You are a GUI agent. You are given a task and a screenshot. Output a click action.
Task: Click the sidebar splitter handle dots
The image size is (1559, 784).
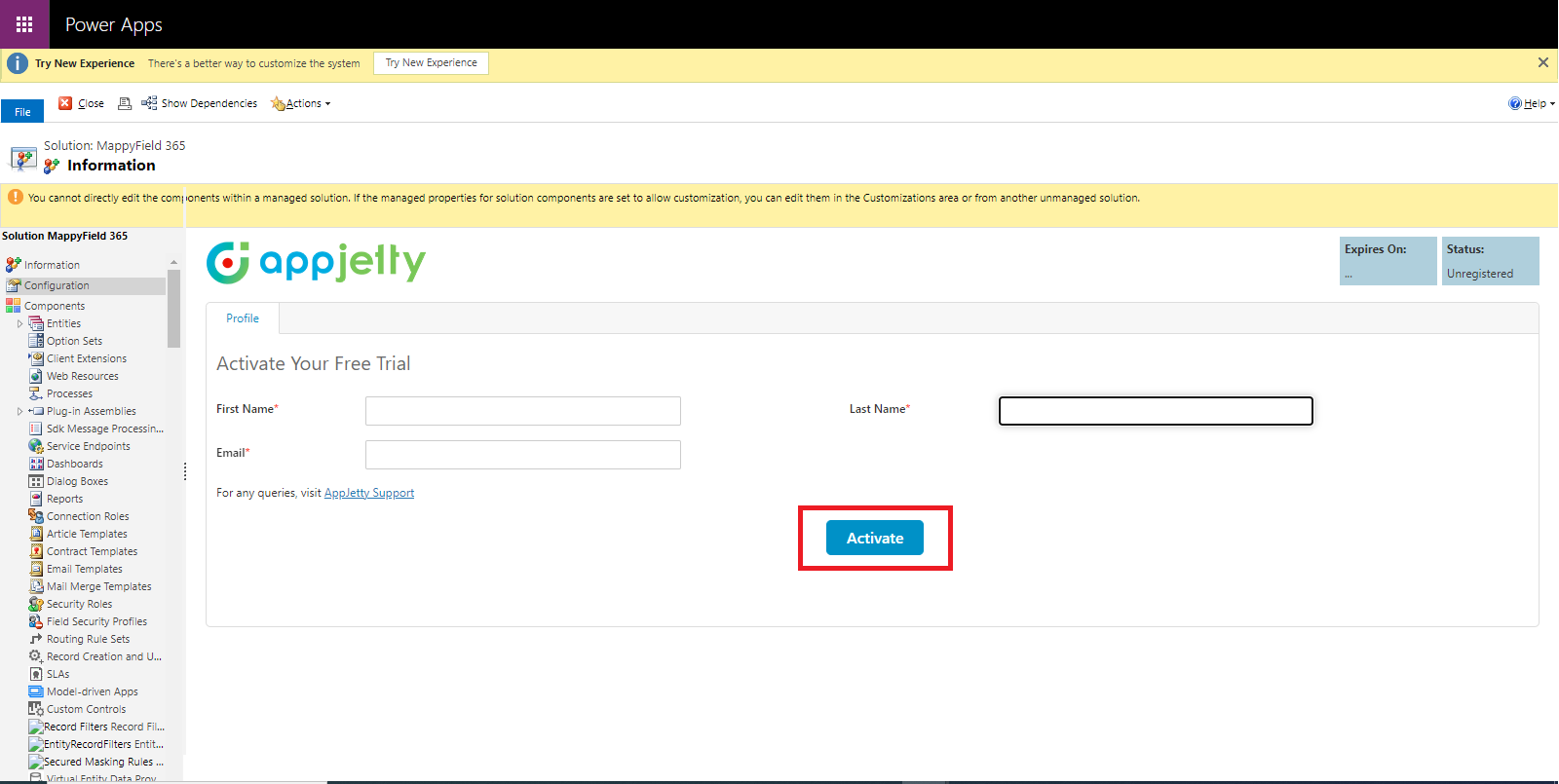point(185,471)
